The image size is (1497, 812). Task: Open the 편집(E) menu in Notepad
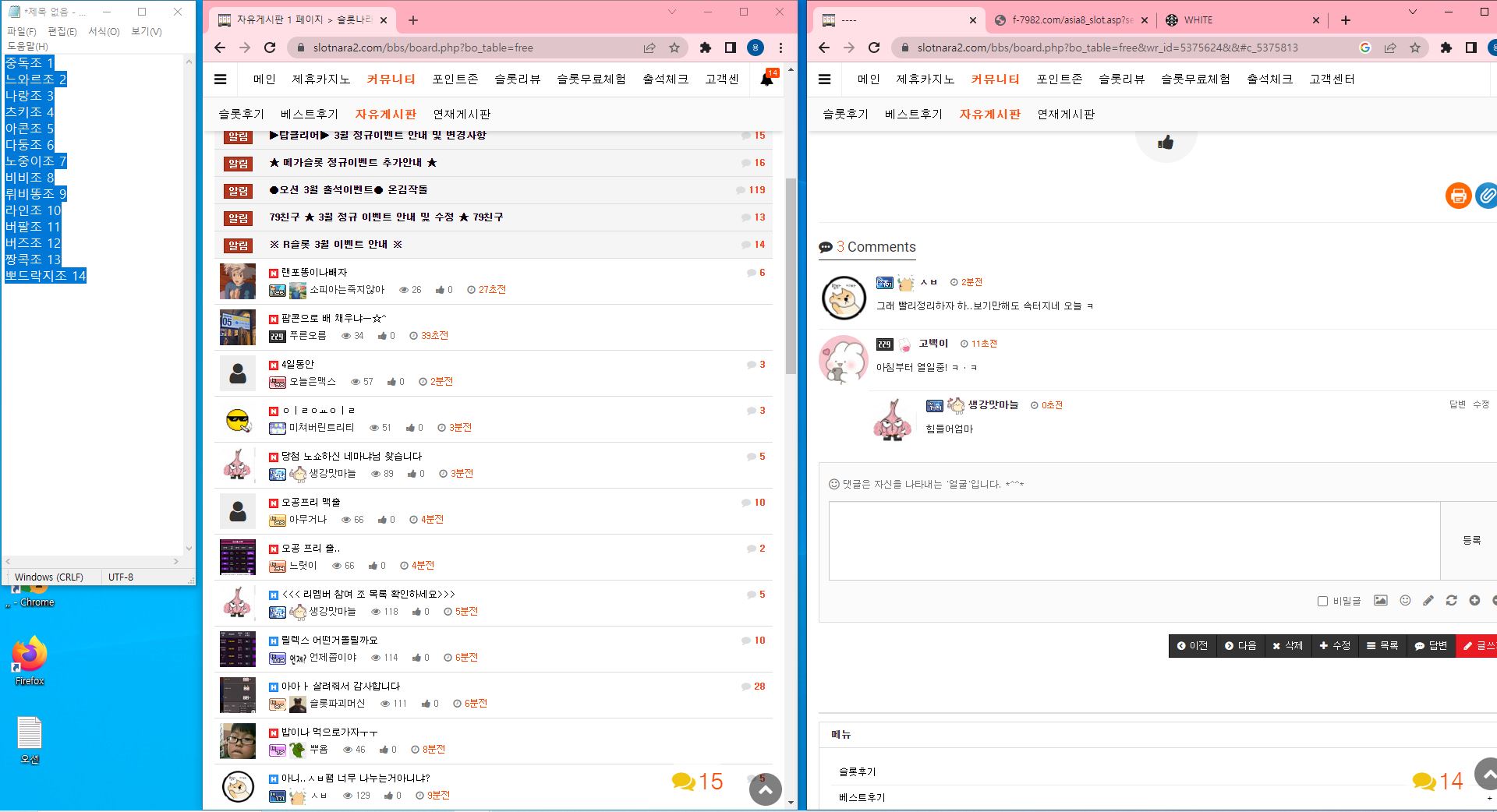[x=62, y=31]
